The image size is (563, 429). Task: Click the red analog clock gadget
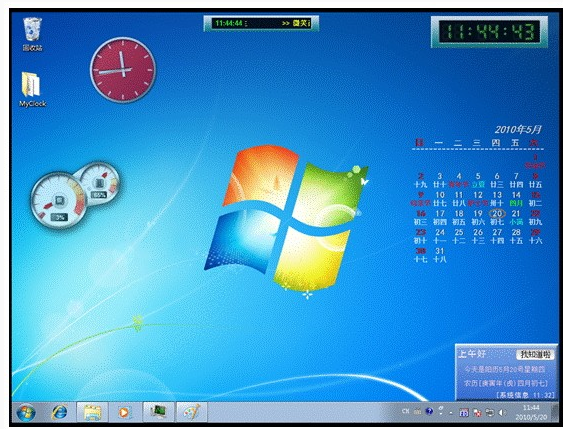click(123, 70)
